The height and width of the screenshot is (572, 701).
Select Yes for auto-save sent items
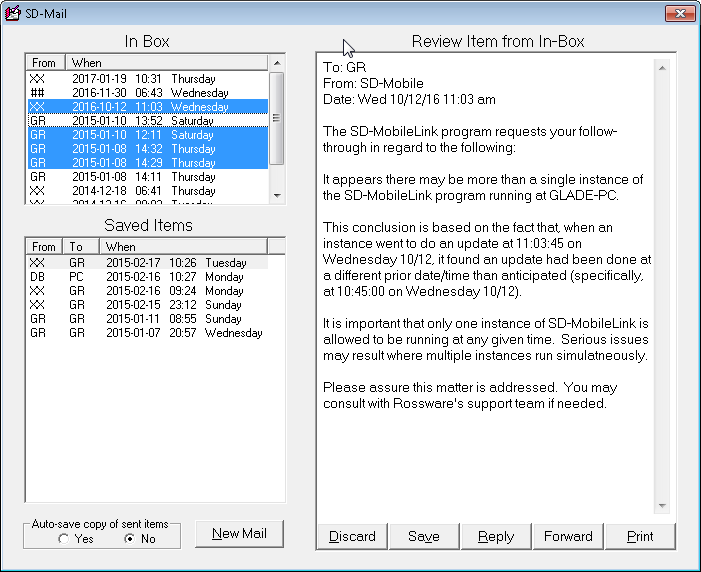[64, 538]
